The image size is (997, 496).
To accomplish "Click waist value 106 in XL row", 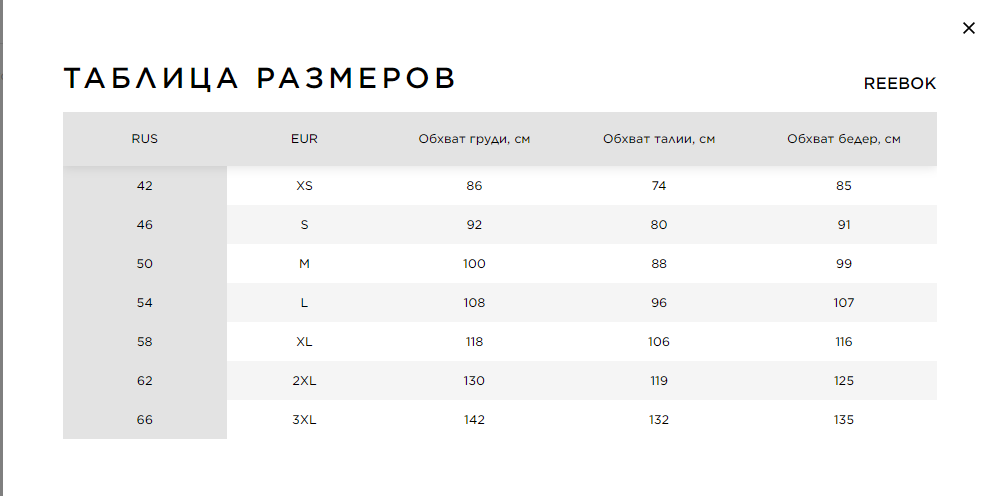I will point(659,341).
